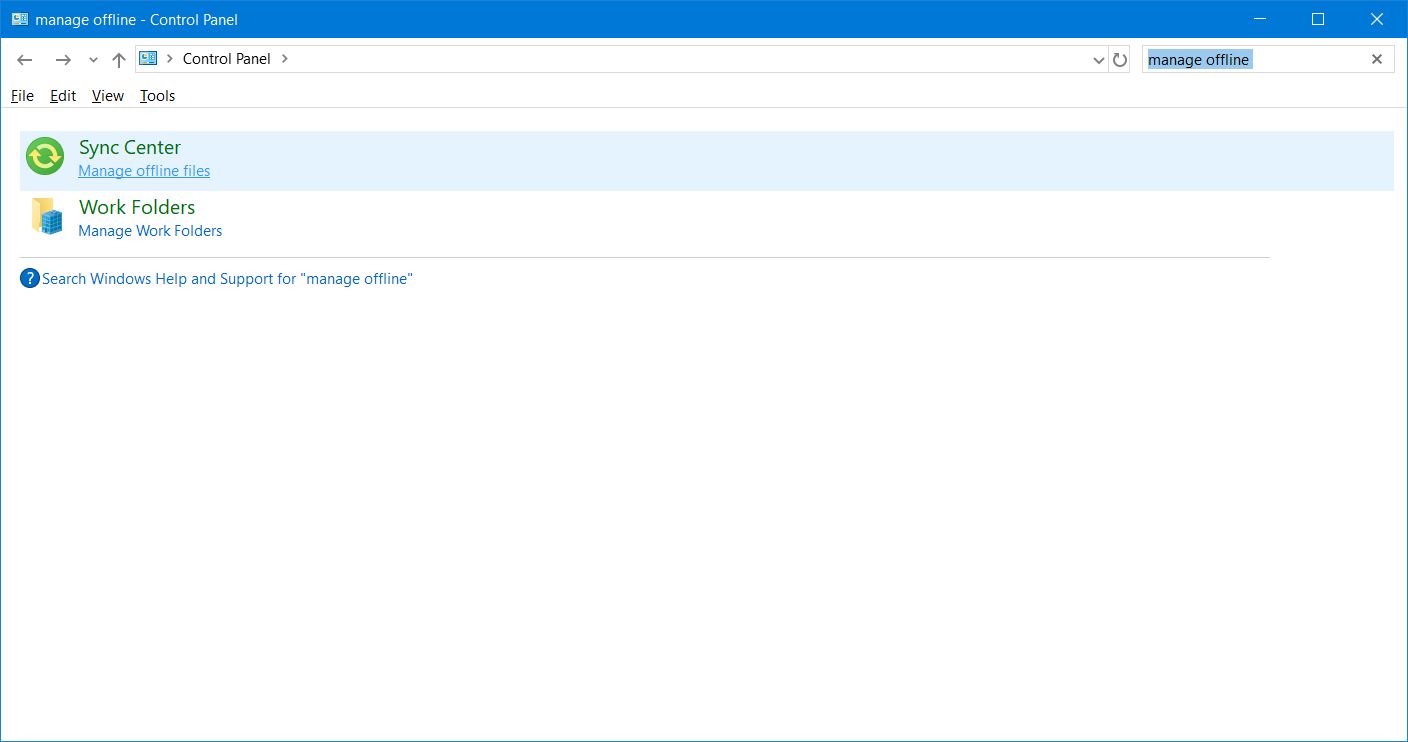Open the Tools menu

pos(158,96)
